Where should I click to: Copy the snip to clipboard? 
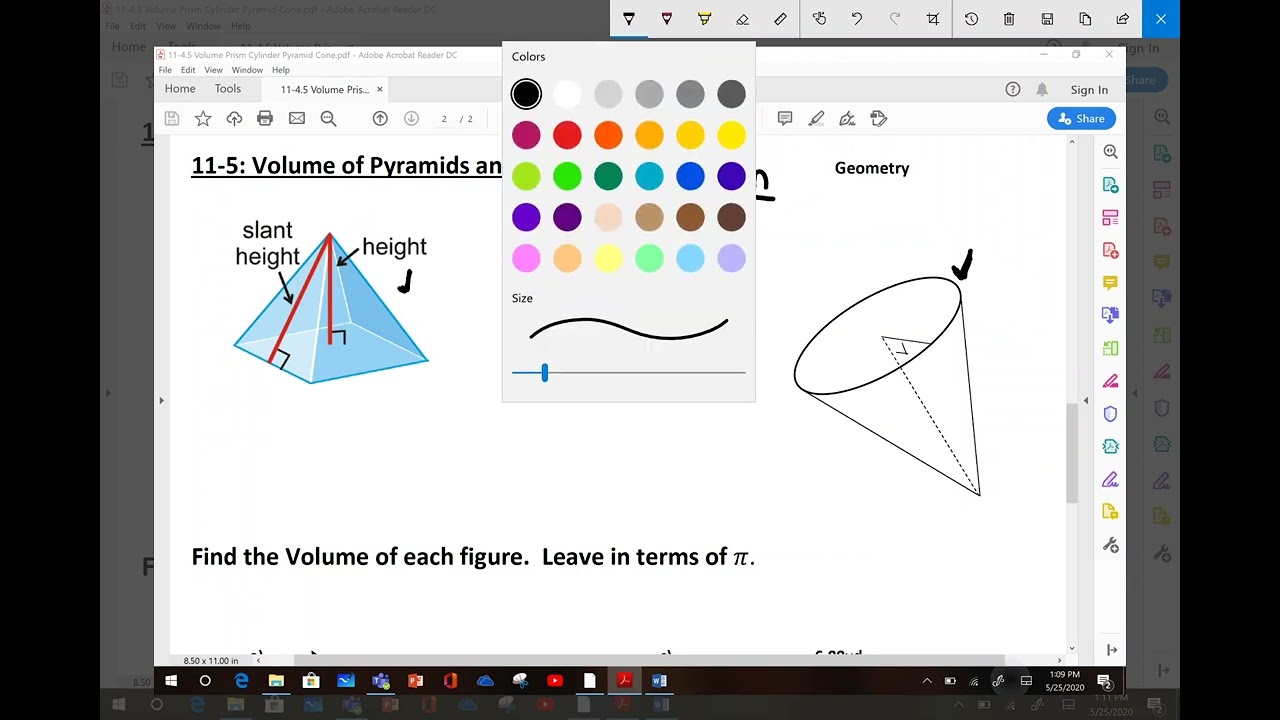(x=1085, y=19)
